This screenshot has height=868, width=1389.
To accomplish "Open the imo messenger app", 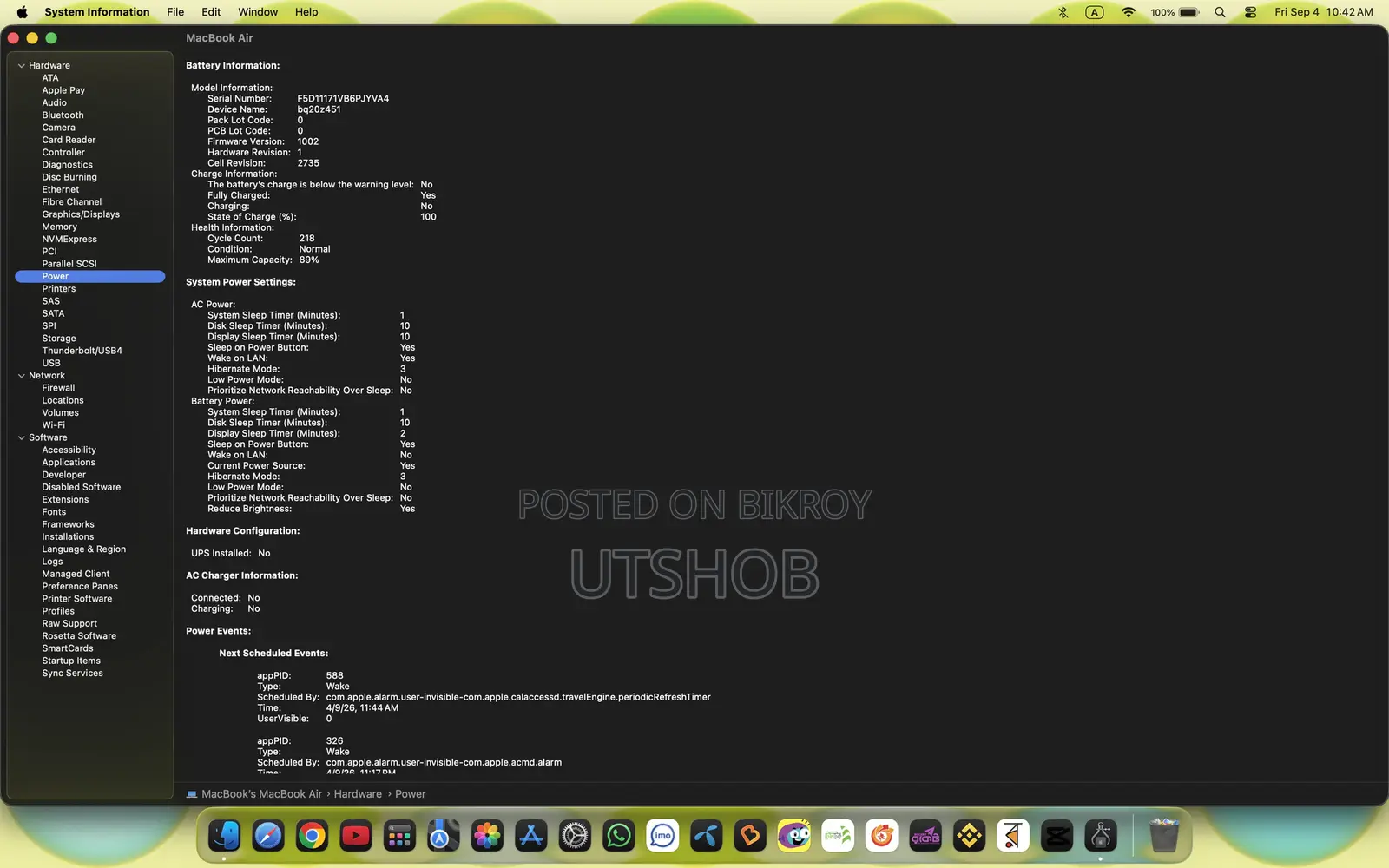I will coord(662,836).
